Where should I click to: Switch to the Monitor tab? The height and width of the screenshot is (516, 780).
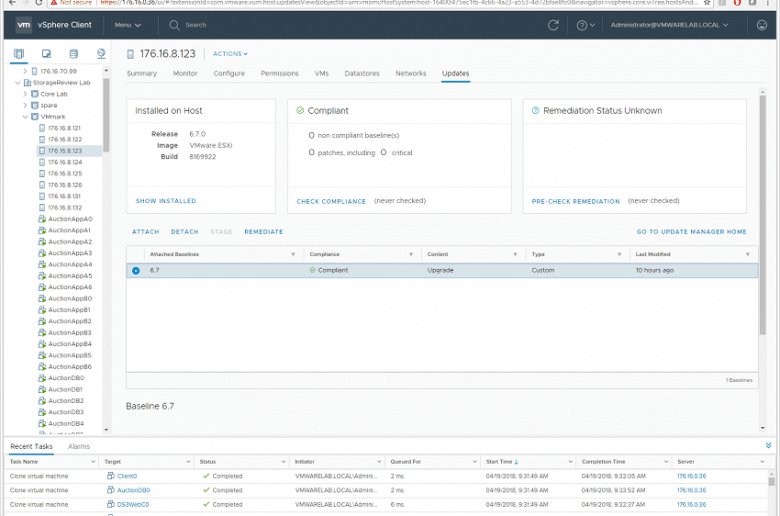(185, 73)
